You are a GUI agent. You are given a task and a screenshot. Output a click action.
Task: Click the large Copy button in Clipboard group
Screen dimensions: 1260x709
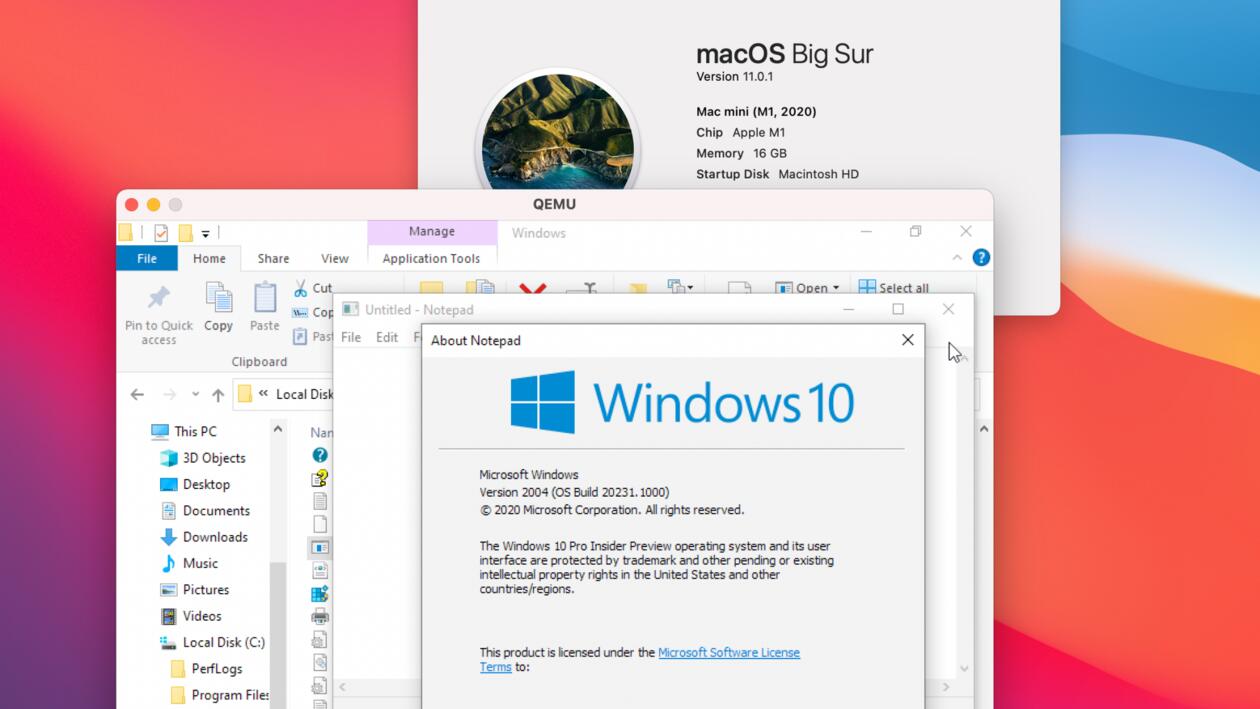click(218, 307)
